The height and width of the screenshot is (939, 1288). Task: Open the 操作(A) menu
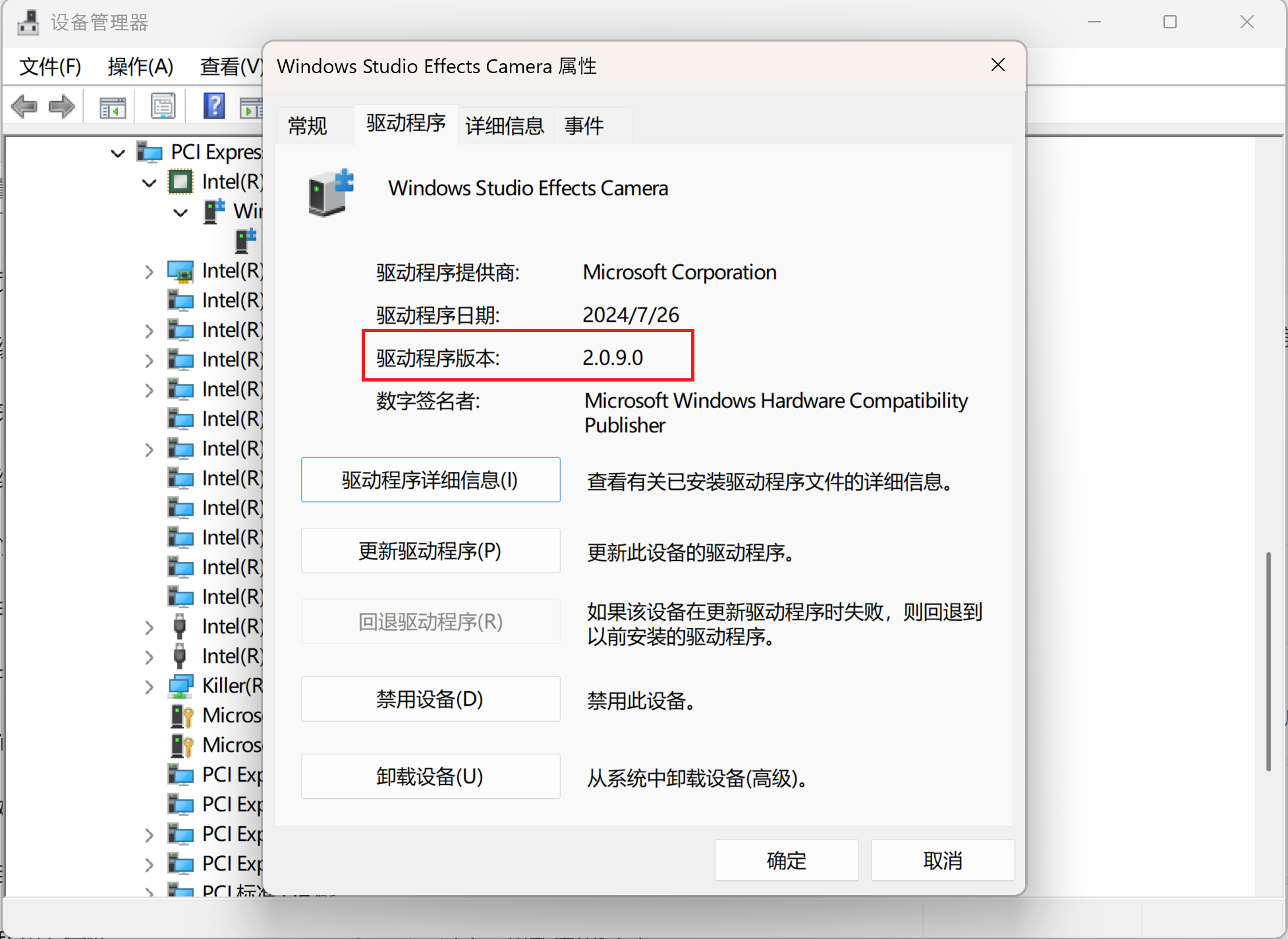140,67
